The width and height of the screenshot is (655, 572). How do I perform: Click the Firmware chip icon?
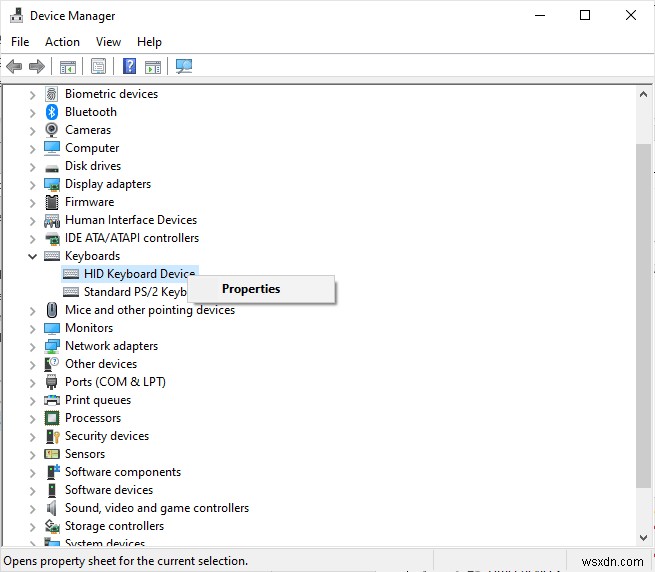click(x=52, y=202)
